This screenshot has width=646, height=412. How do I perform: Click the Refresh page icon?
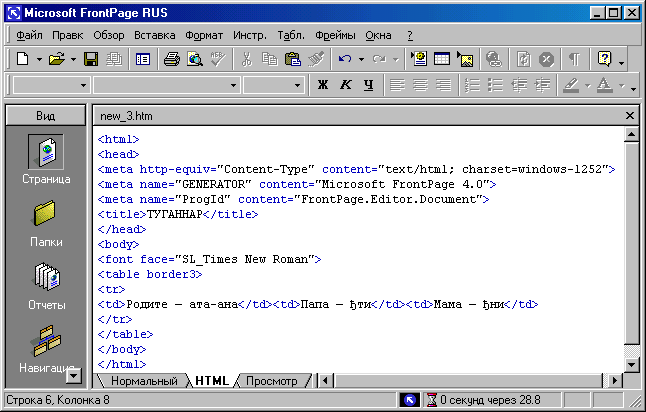point(523,60)
